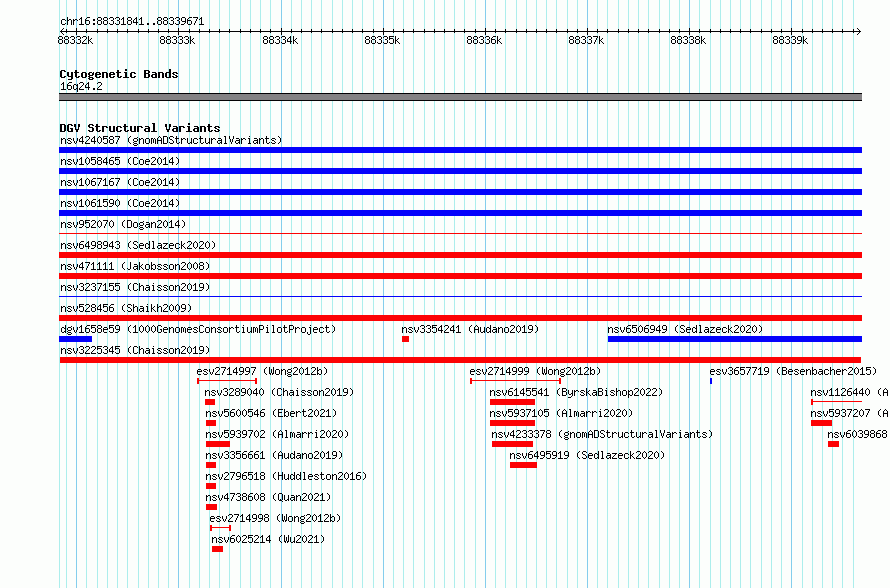Image resolution: width=890 pixels, height=588 pixels.
Task: Click nsv5600546 (Ebert2021) label
Action: [x=271, y=413]
